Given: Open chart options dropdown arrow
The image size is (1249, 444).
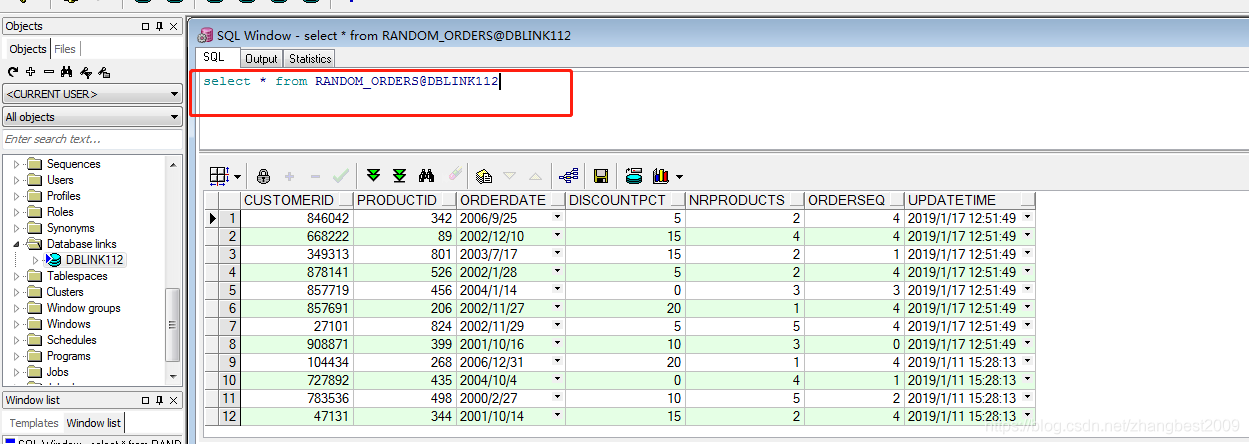Looking at the screenshot, I should pyautogui.click(x=680, y=177).
